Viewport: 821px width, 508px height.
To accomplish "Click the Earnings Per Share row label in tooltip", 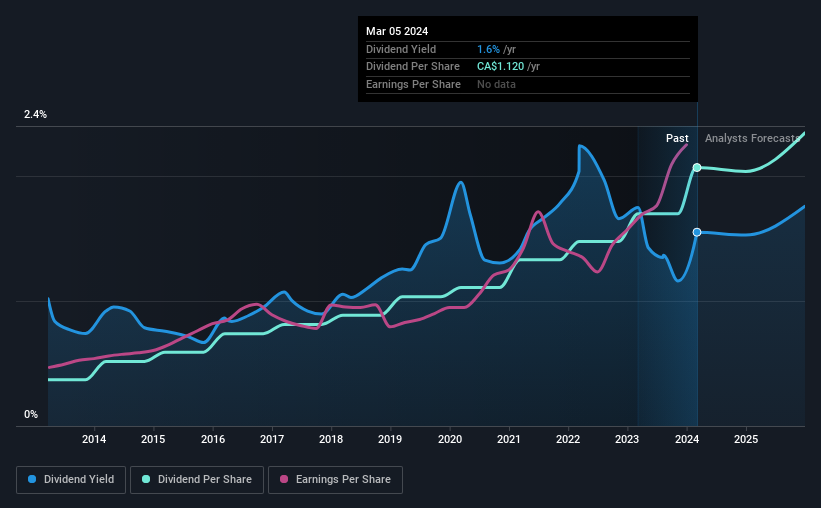I will pyautogui.click(x=413, y=84).
